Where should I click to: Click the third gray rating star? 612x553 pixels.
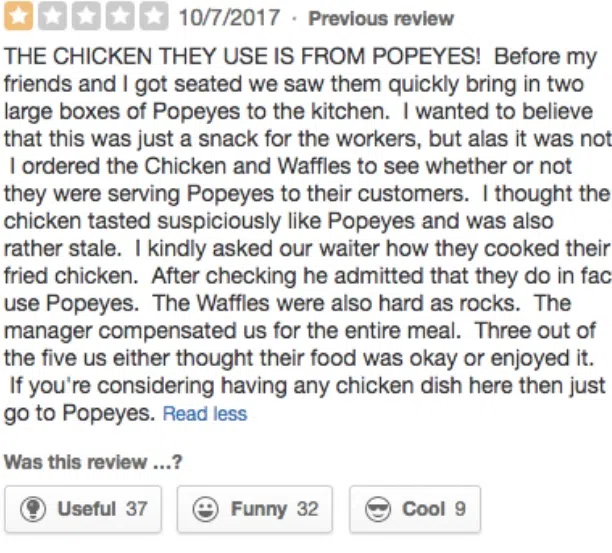pos(85,17)
